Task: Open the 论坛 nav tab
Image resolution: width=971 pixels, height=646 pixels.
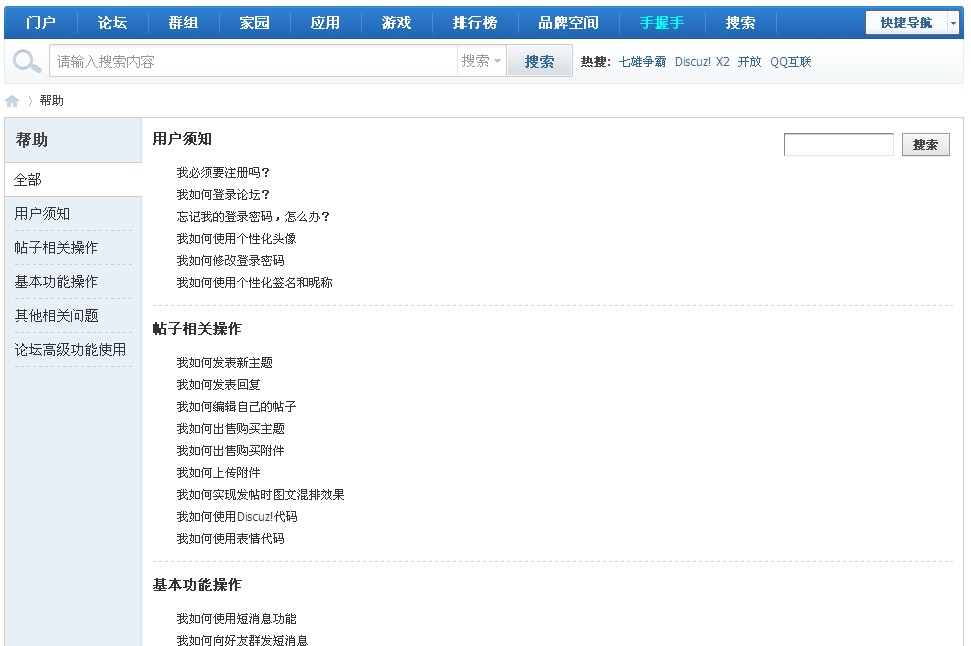Action: tap(112, 23)
